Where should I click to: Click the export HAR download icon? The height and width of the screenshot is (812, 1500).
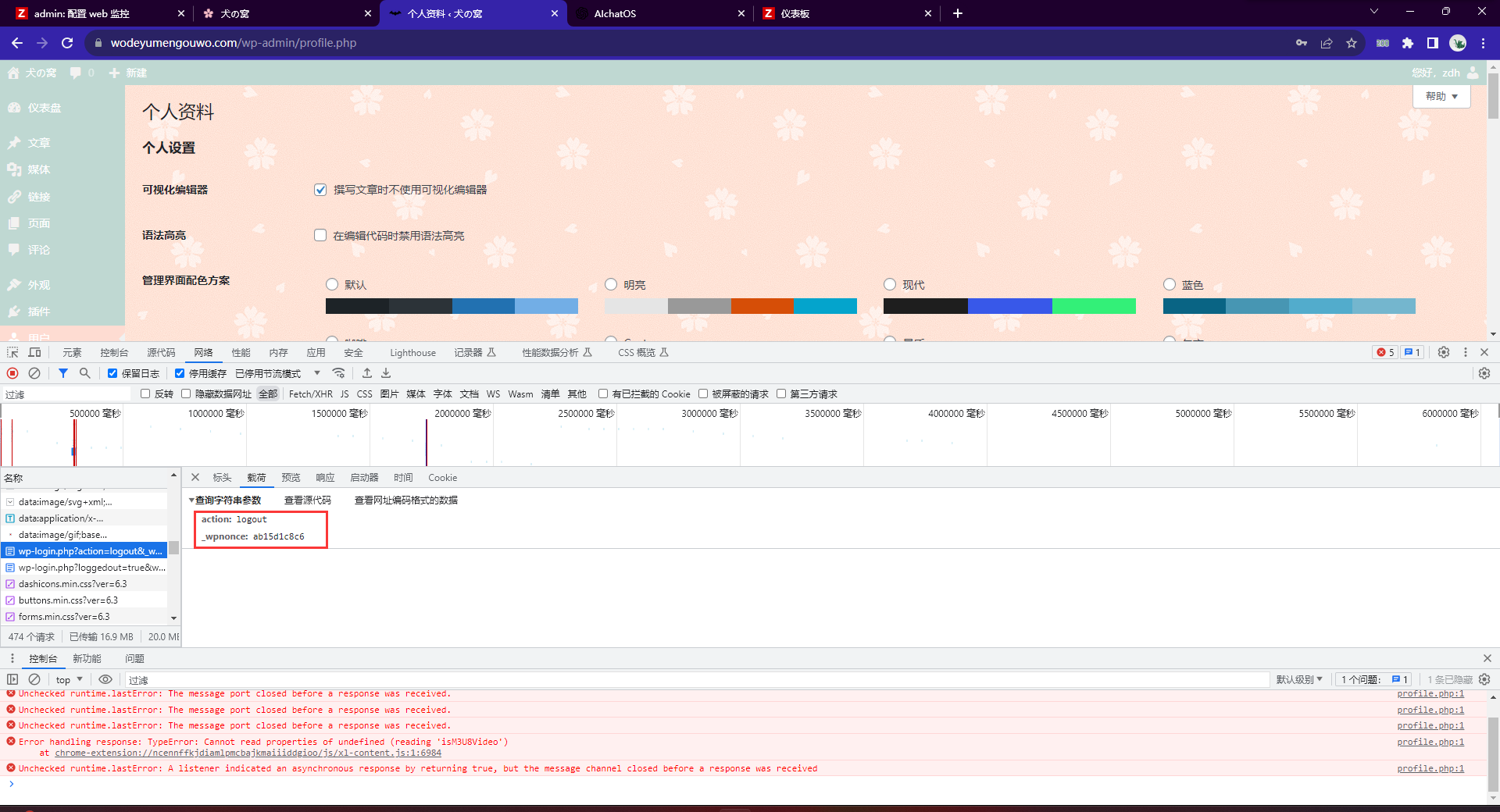(x=386, y=373)
